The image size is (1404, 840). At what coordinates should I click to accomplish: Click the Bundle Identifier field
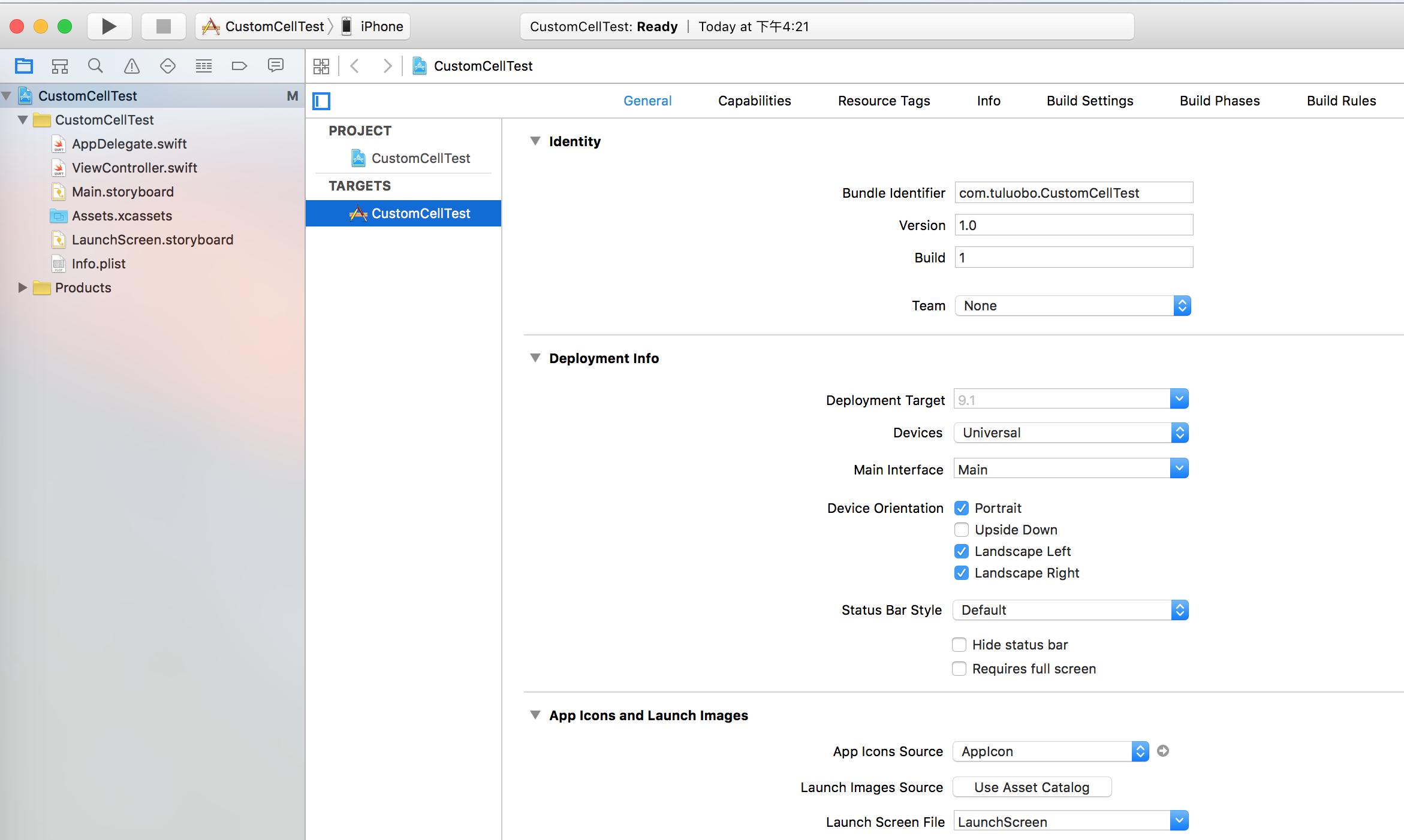(1074, 193)
